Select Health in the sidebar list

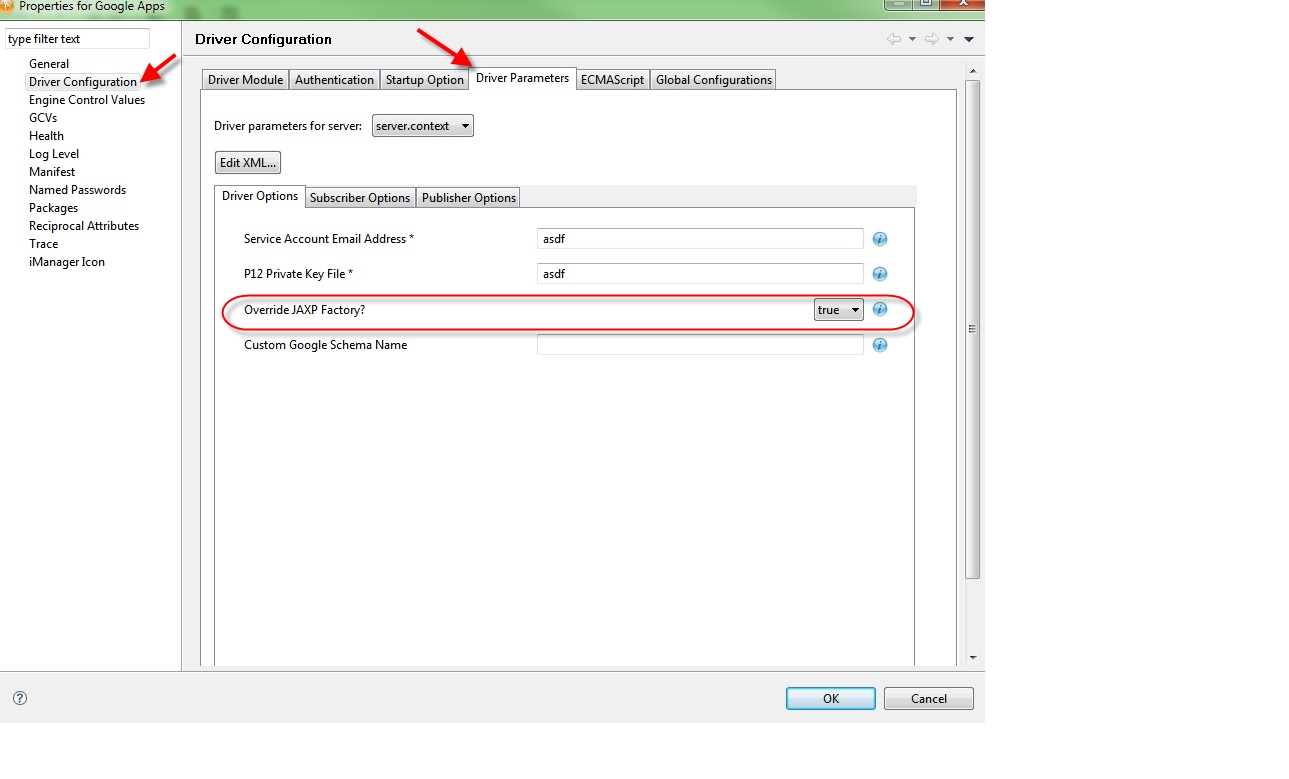point(46,136)
